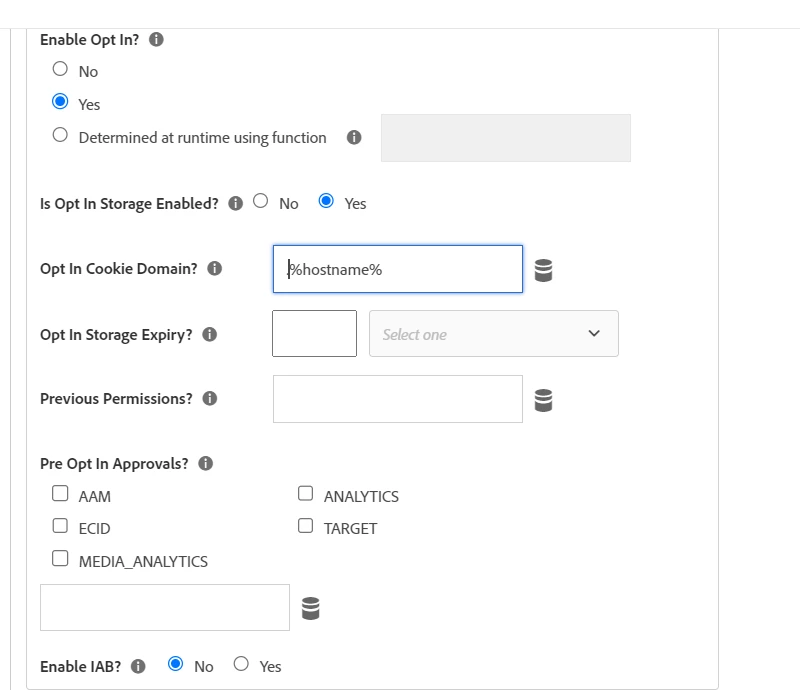Open data element picker below approvals checkboxes
The width and height of the screenshot is (800, 690).
[x=311, y=608]
